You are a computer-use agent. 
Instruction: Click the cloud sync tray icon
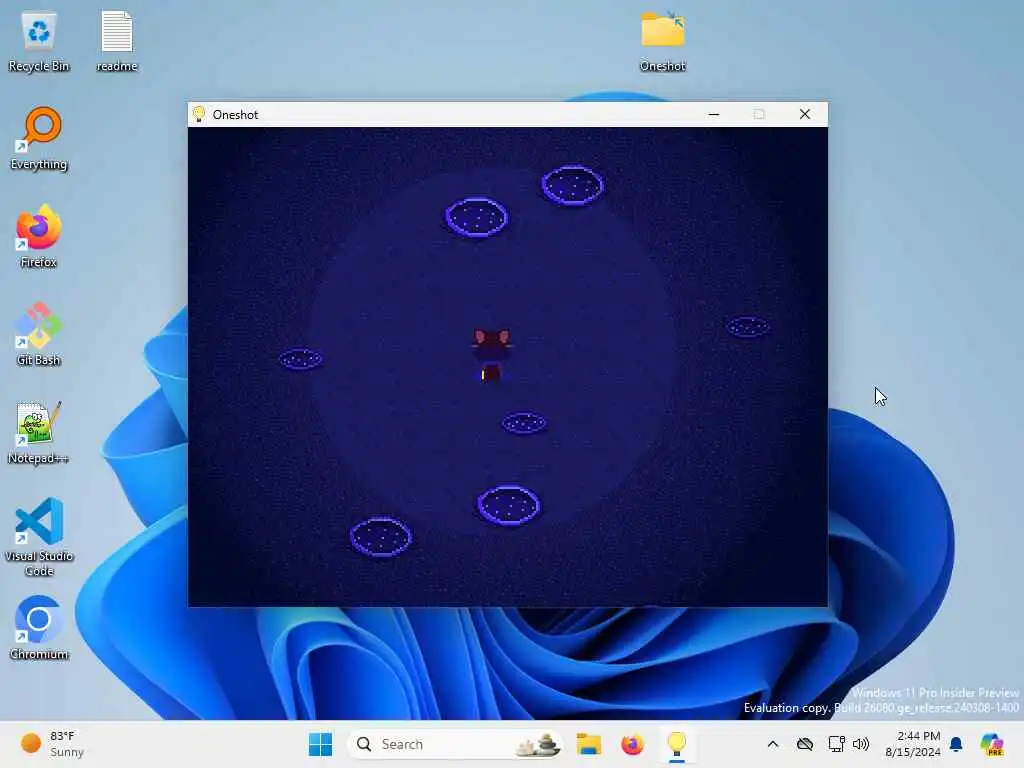[x=805, y=744]
